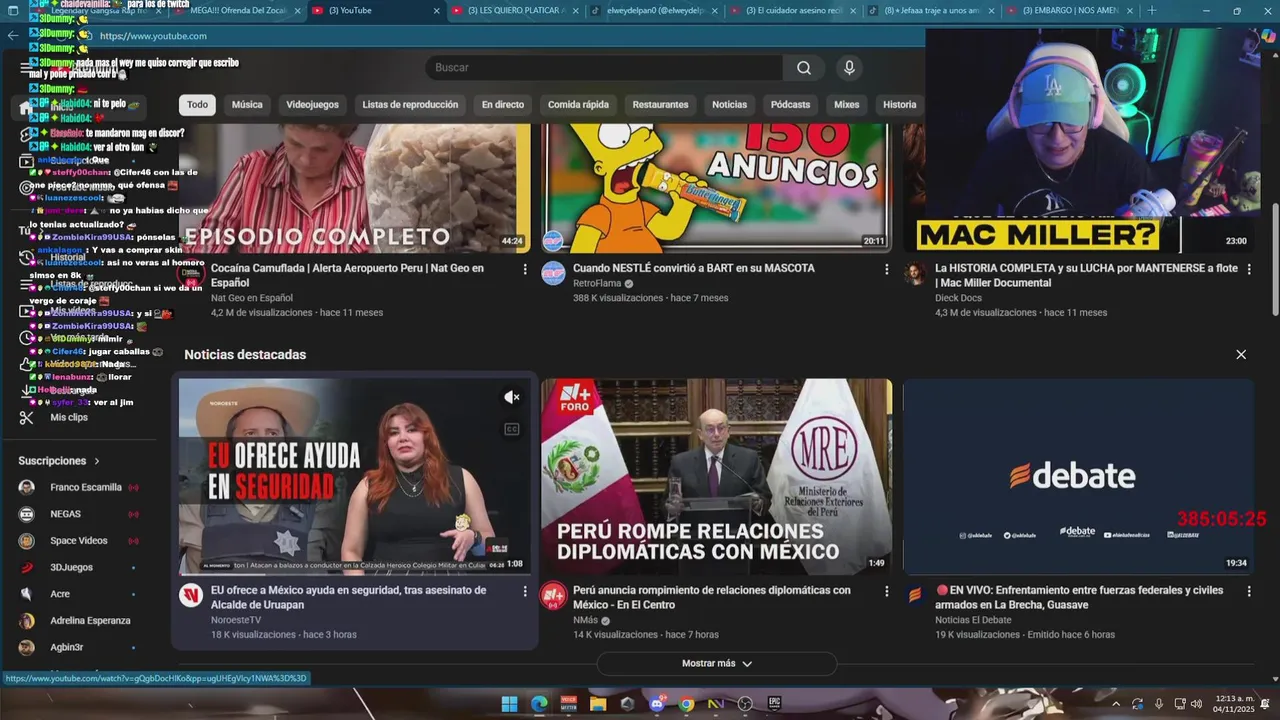This screenshot has width=1280, height=720.
Task: Expand the Suscripciones section chevron
Action: pos(97,461)
